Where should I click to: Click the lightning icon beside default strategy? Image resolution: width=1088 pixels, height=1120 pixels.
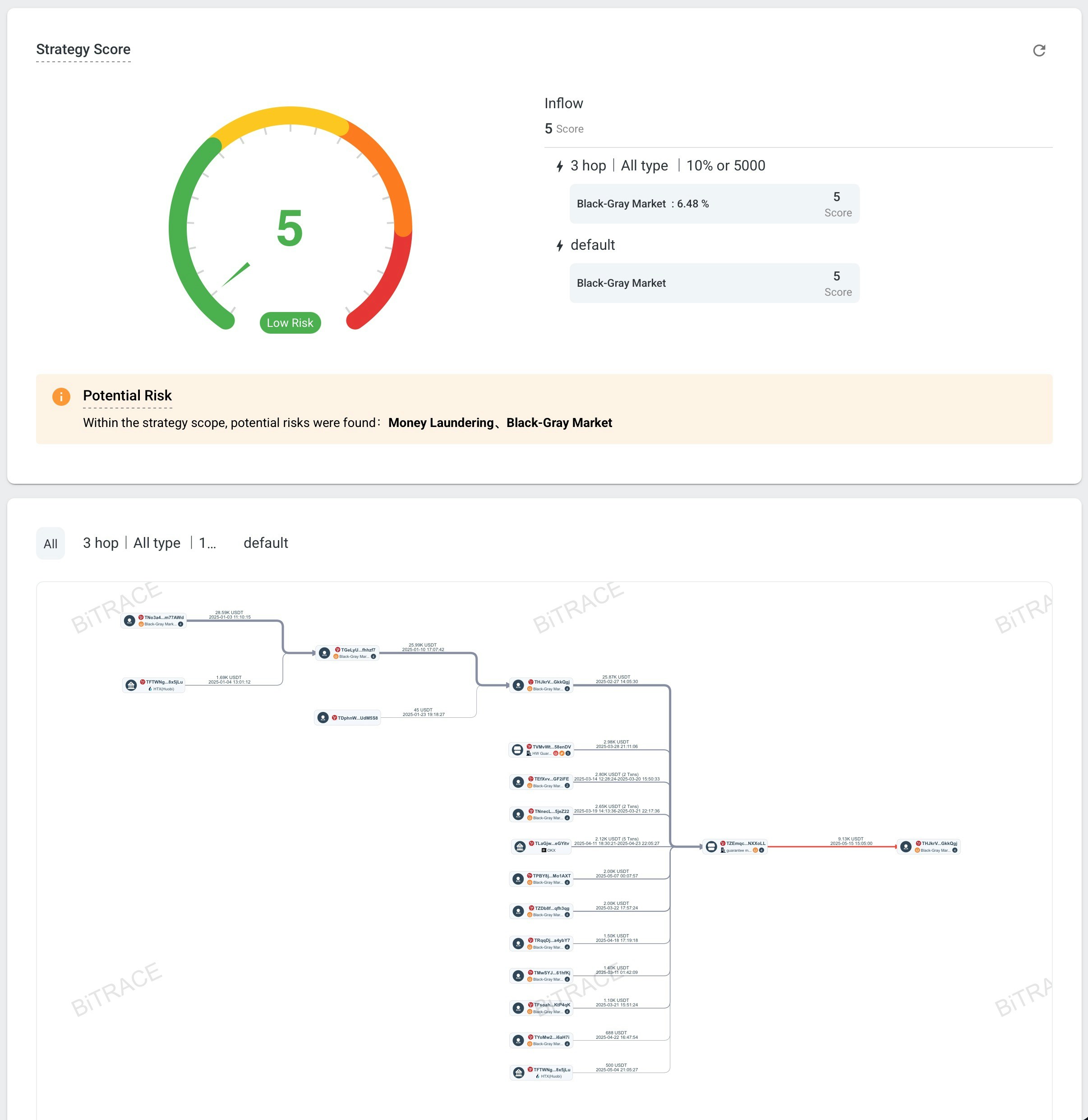point(560,246)
